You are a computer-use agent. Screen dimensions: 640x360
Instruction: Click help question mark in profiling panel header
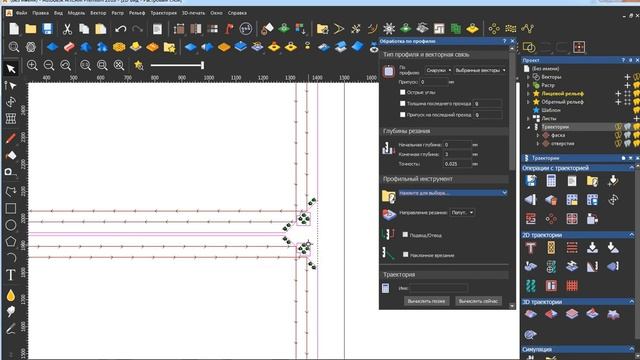click(x=504, y=41)
